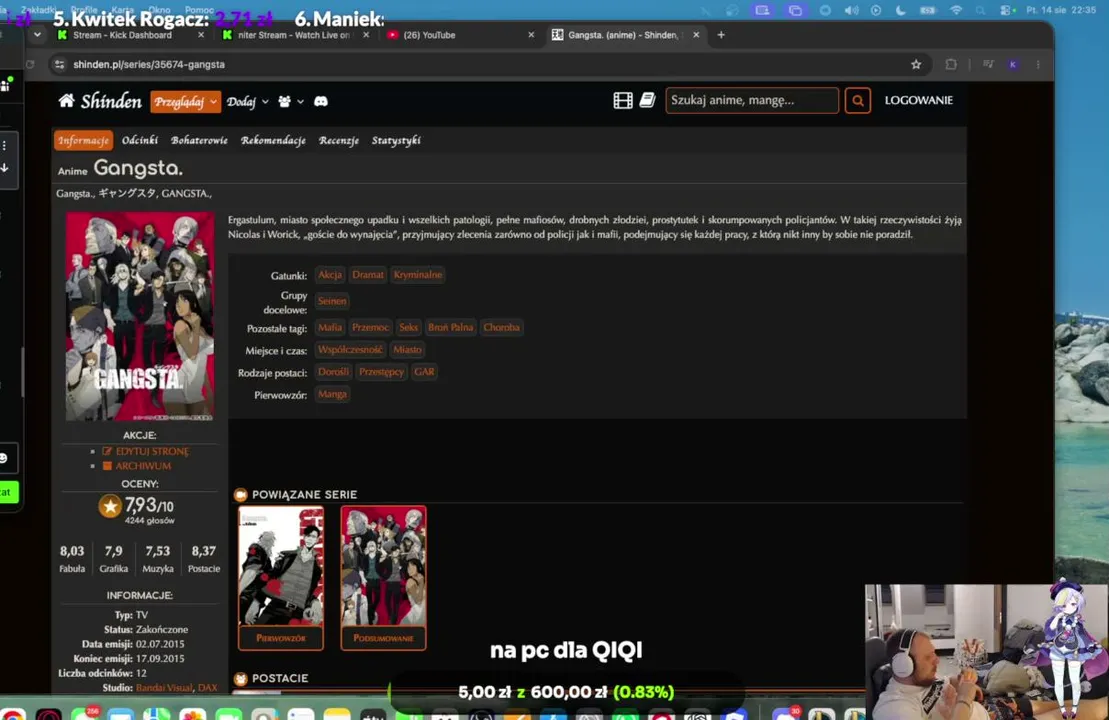Select the Współczesność tag
The width and height of the screenshot is (1109, 720).
[350, 349]
